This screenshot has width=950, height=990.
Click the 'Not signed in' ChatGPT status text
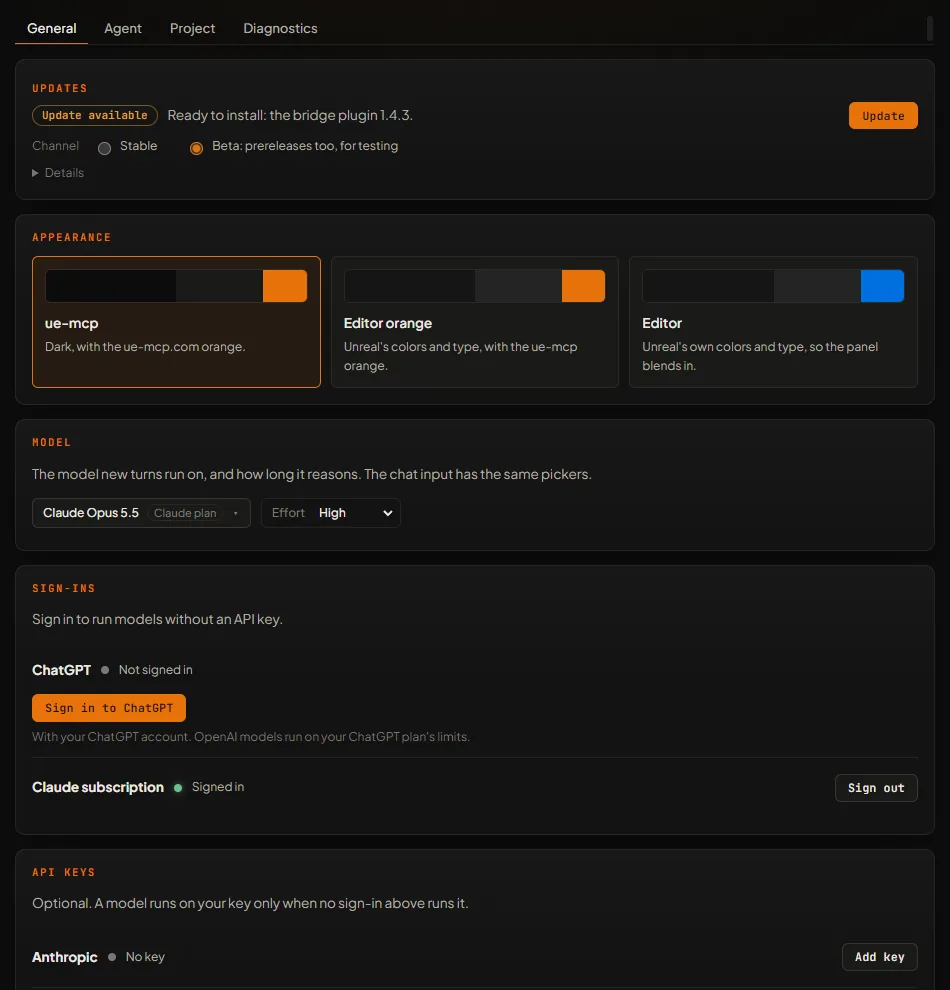[x=155, y=670]
